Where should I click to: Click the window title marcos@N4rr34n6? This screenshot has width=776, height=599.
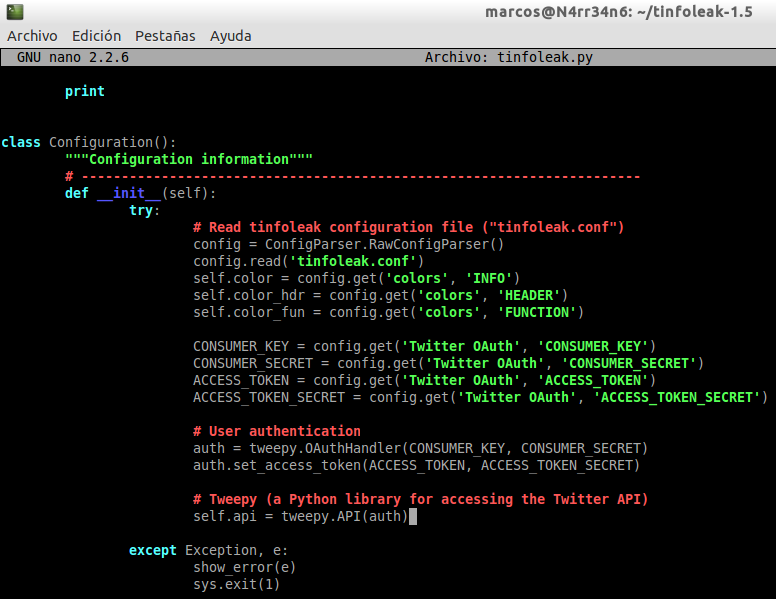618,12
